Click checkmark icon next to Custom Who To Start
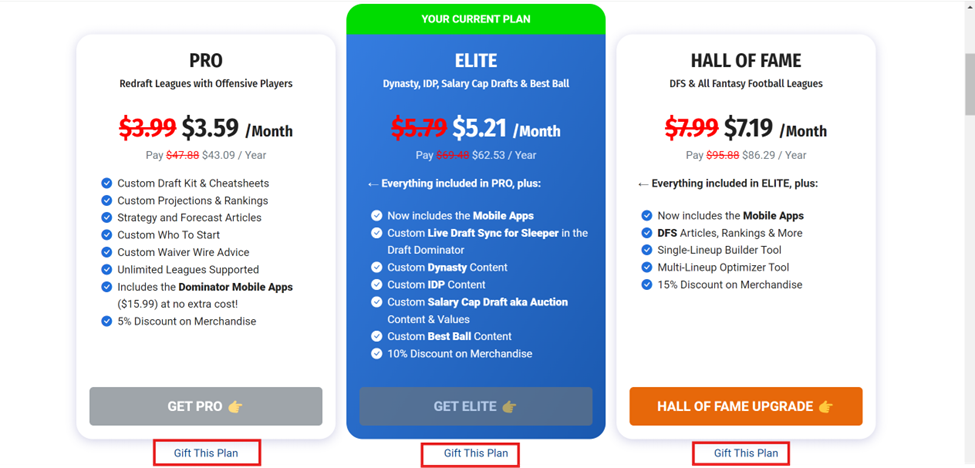 106,235
